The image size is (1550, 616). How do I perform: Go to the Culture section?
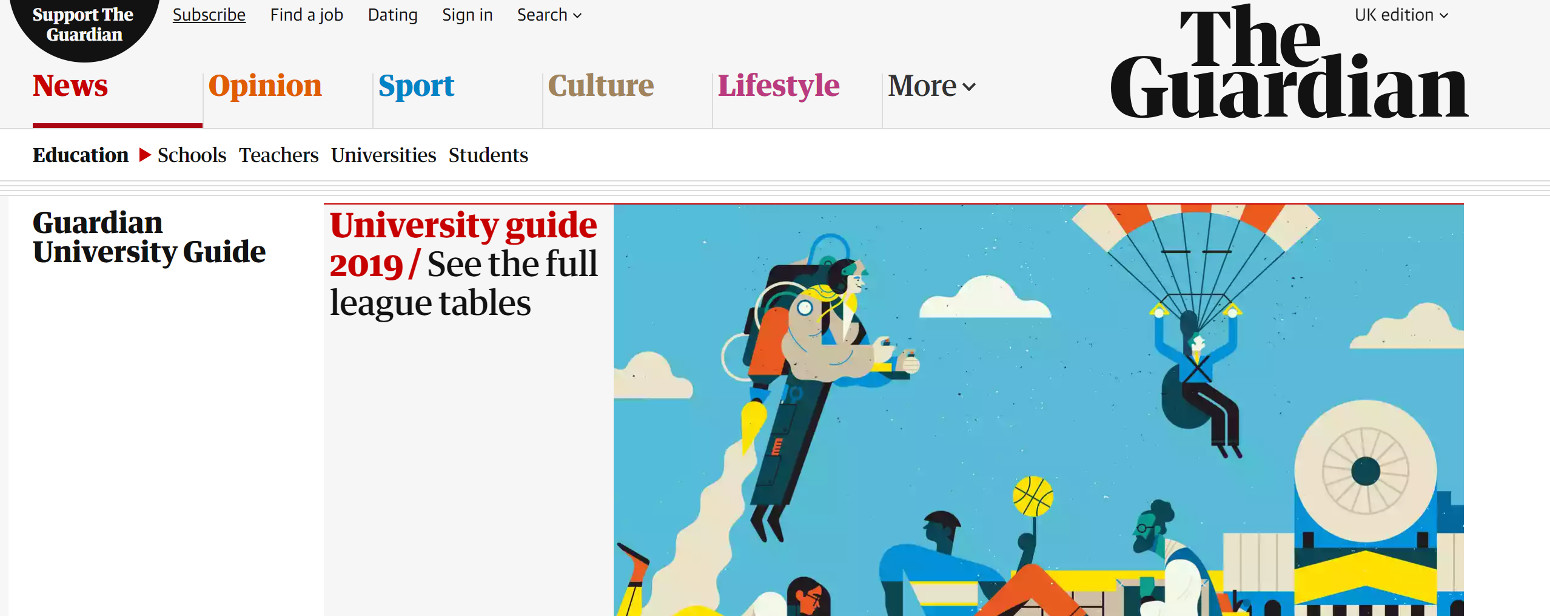(601, 86)
